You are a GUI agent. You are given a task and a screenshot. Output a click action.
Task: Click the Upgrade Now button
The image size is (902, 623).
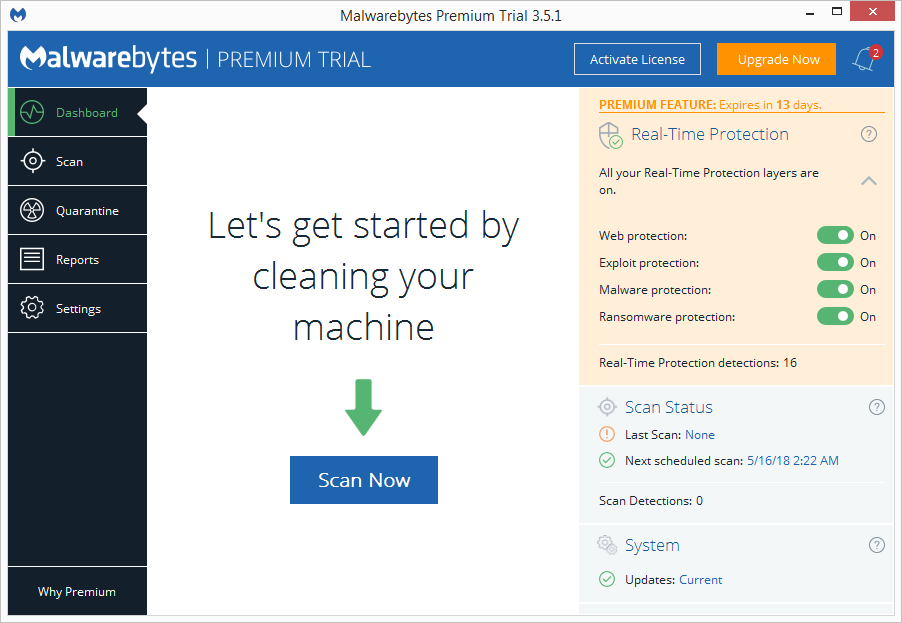777,59
